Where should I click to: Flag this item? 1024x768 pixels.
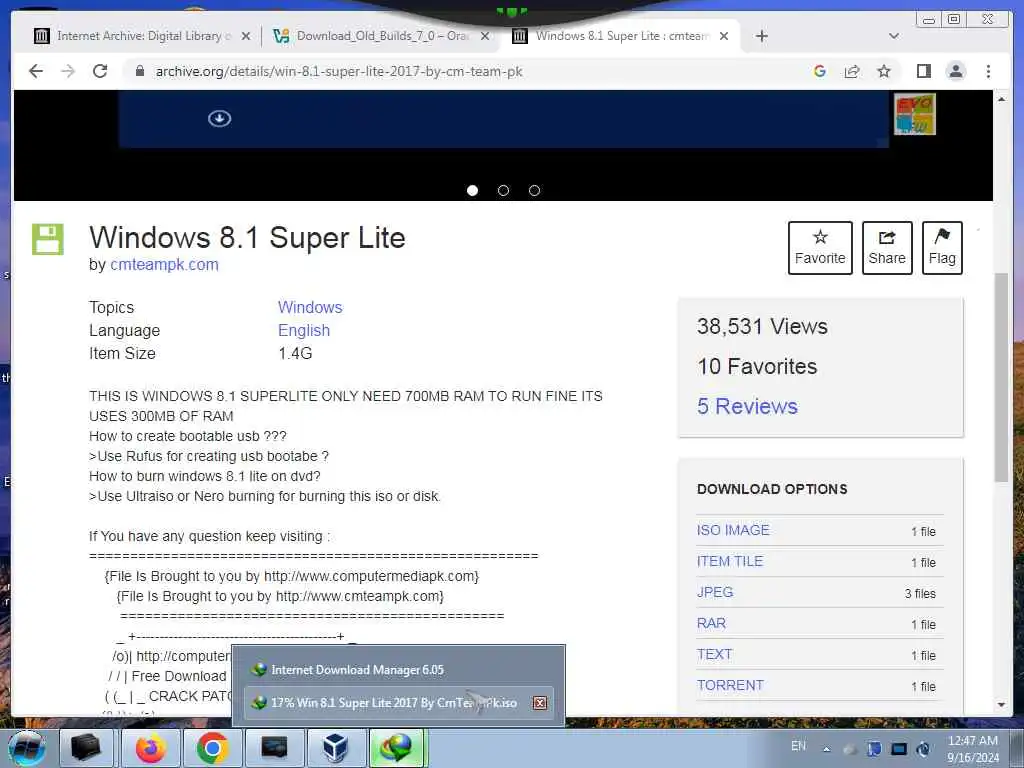click(x=942, y=248)
